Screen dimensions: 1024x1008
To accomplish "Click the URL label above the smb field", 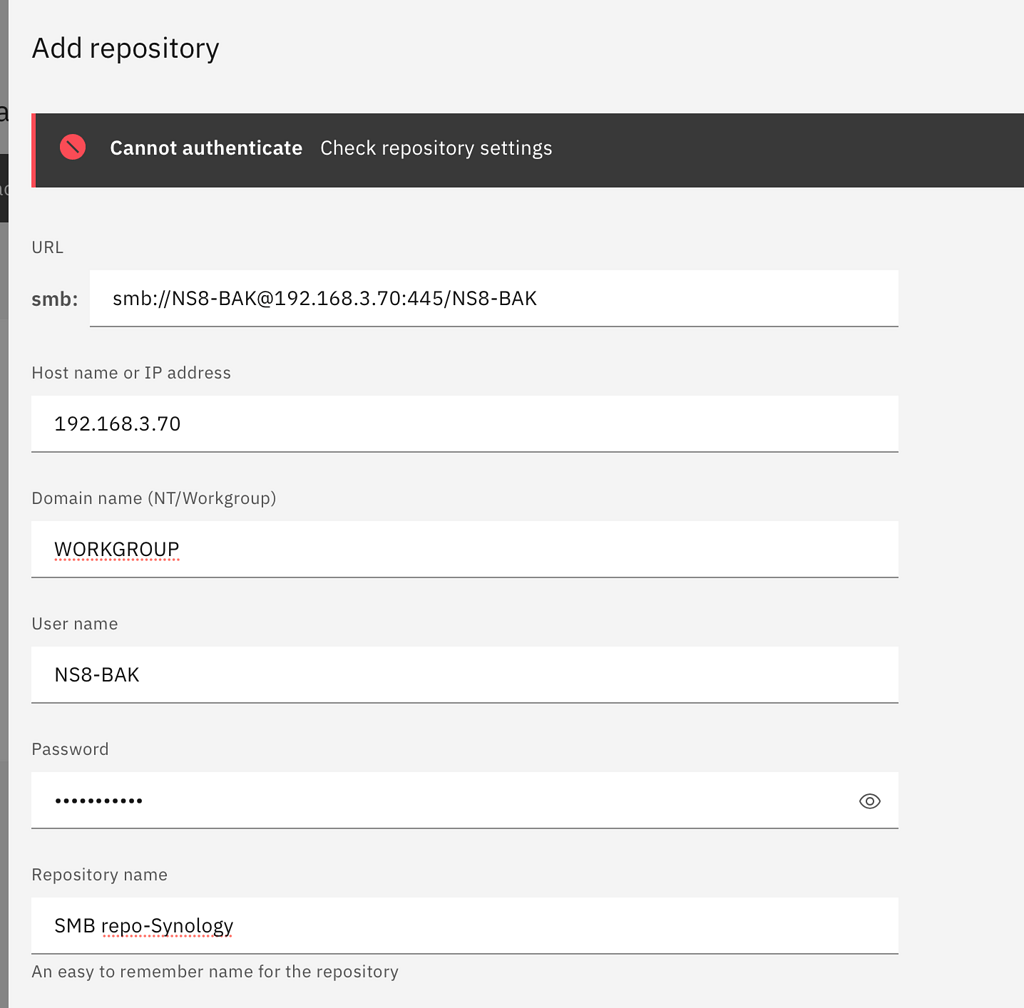I will (x=46, y=246).
